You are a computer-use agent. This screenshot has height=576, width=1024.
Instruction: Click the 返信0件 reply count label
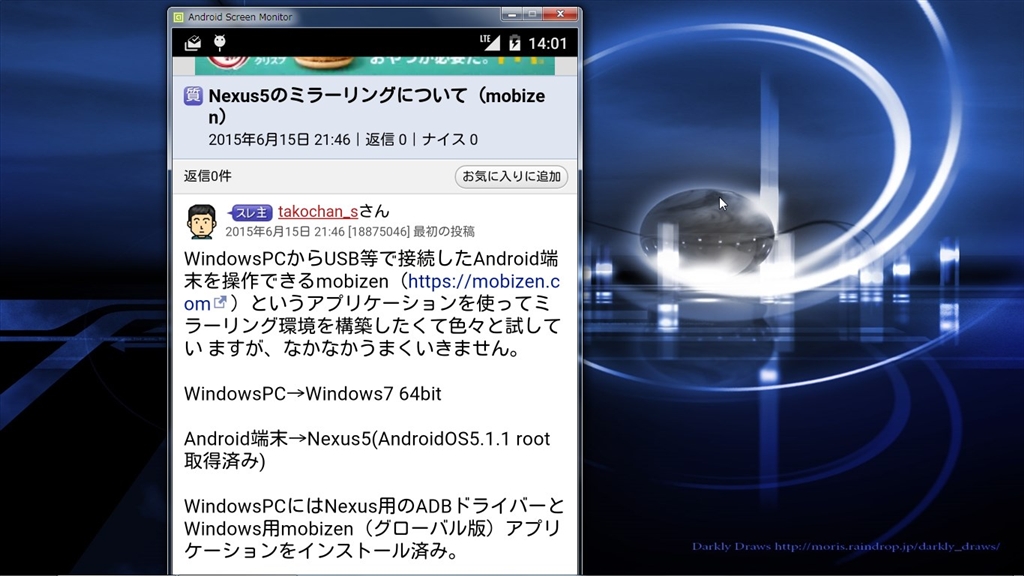(208, 176)
